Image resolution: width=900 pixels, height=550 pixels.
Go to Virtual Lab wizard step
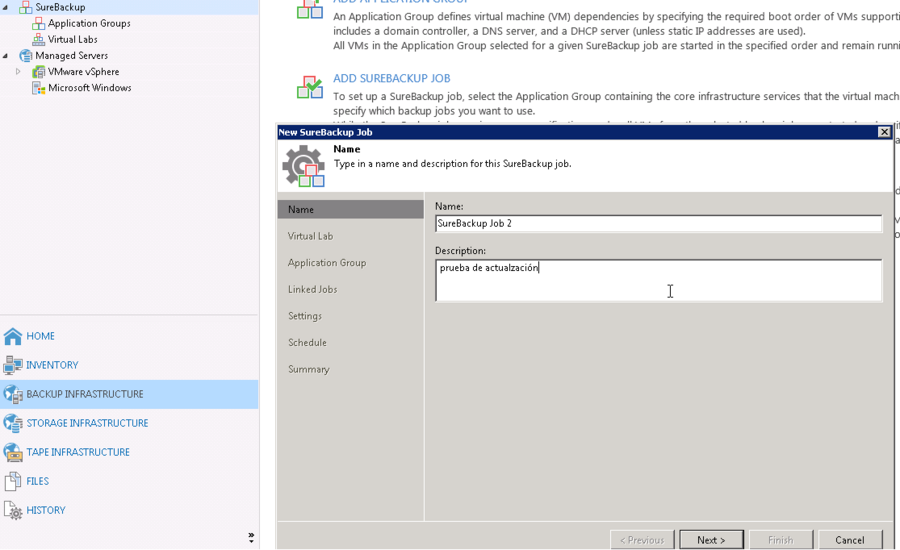click(x=310, y=237)
